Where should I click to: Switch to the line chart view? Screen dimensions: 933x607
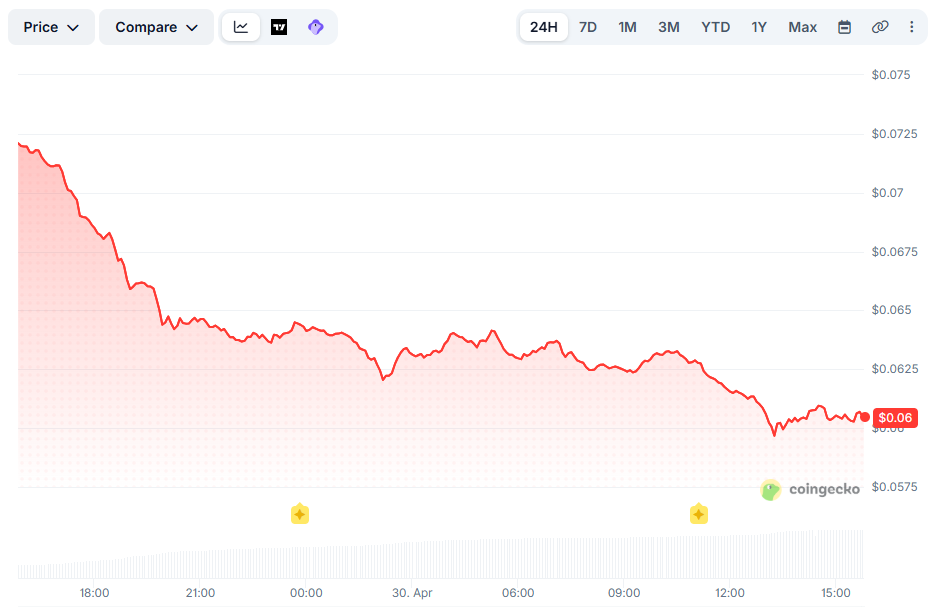[x=241, y=27]
